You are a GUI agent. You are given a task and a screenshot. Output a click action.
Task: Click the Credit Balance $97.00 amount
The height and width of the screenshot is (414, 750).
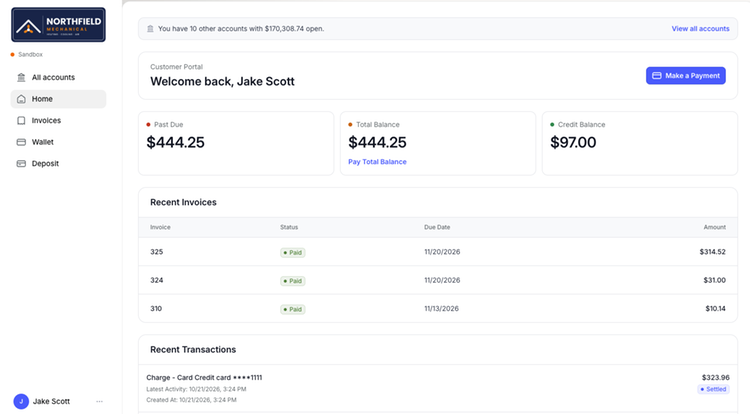point(573,142)
